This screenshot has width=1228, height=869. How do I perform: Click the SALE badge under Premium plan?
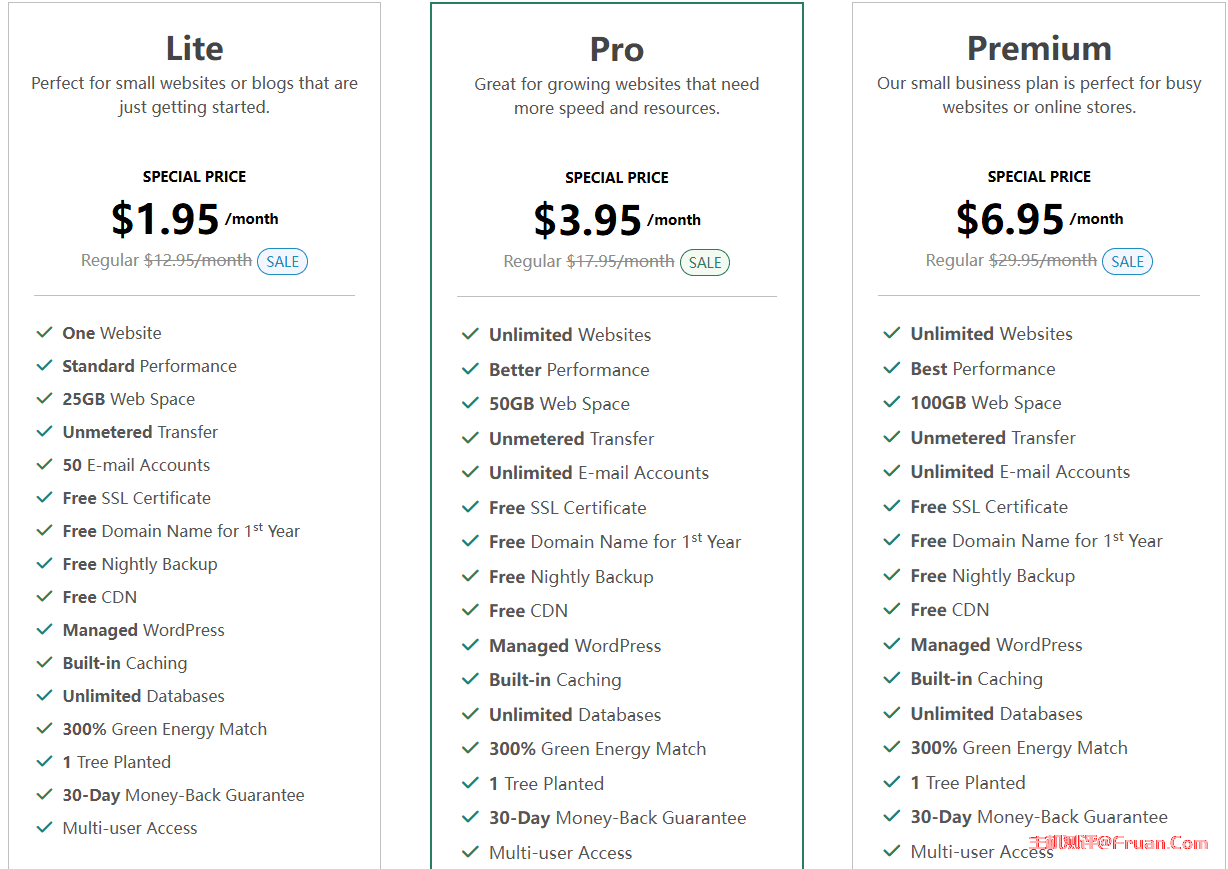(x=1127, y=261)
